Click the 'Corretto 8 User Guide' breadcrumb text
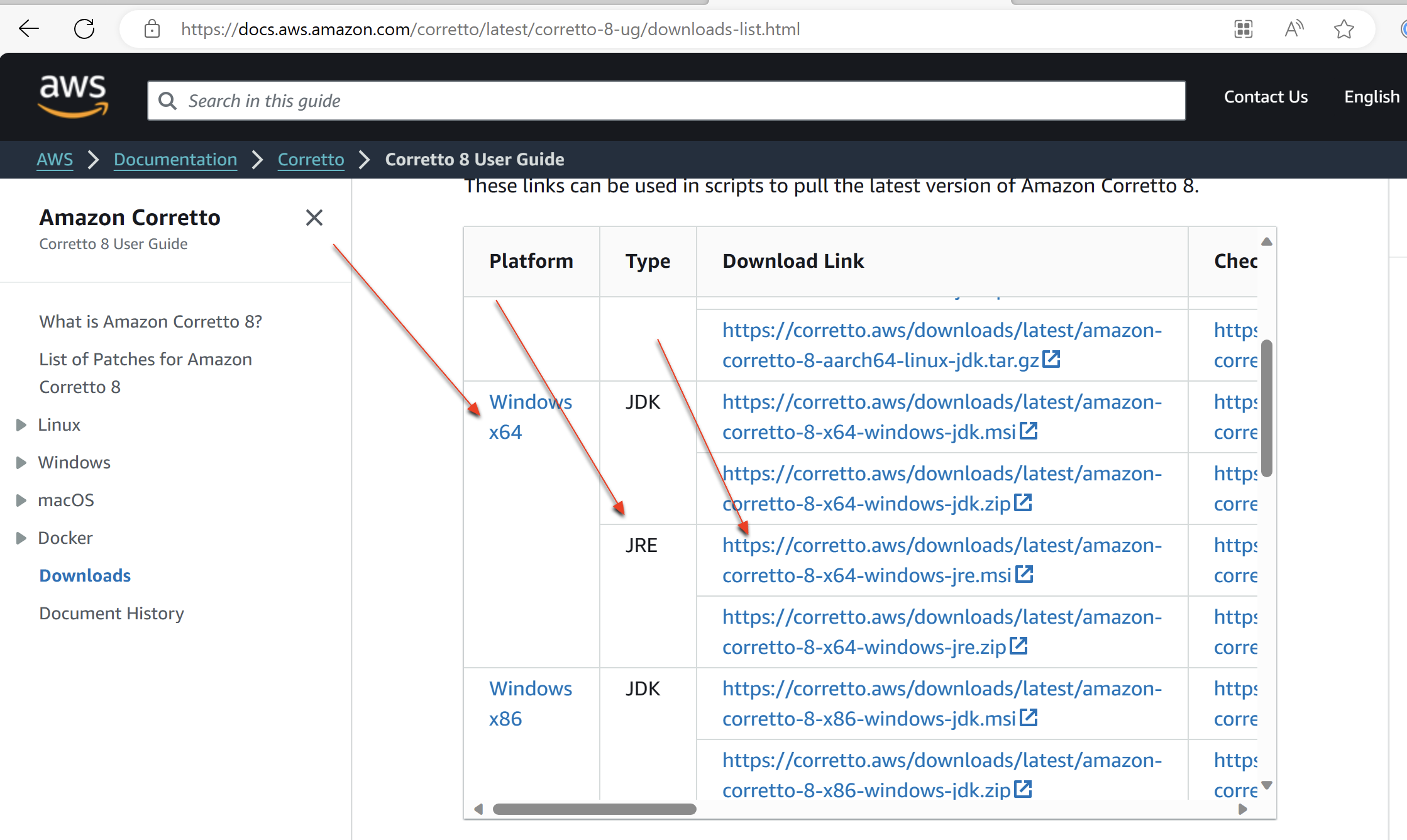1407x840 pixels. pyautogui.click(x=475, y=160)
